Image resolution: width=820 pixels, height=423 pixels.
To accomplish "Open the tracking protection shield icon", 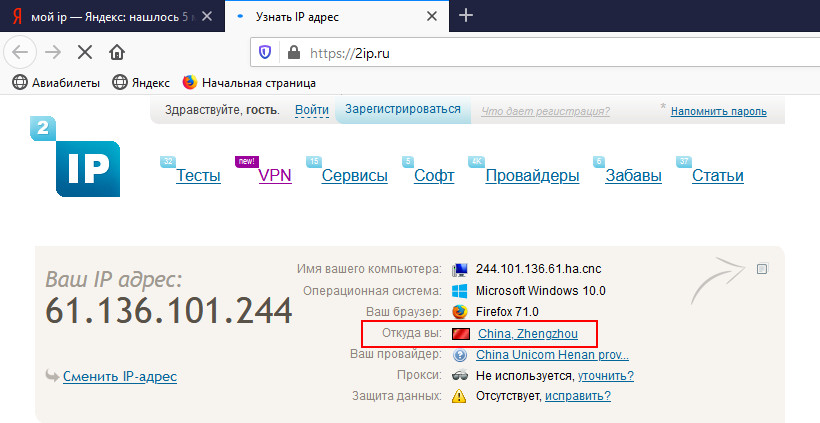I will (265, 52).
